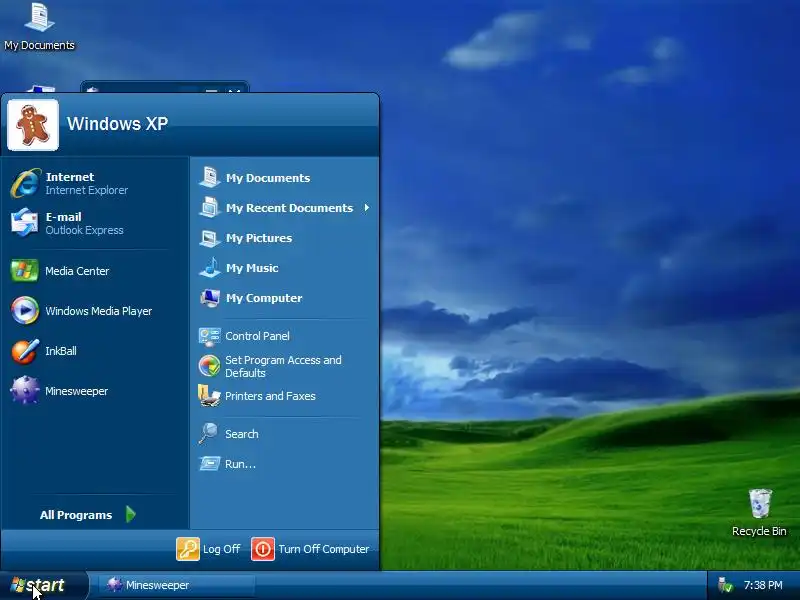
Task: Expand the My Recent Documents submenu arrow
Action: coord(366,208)
